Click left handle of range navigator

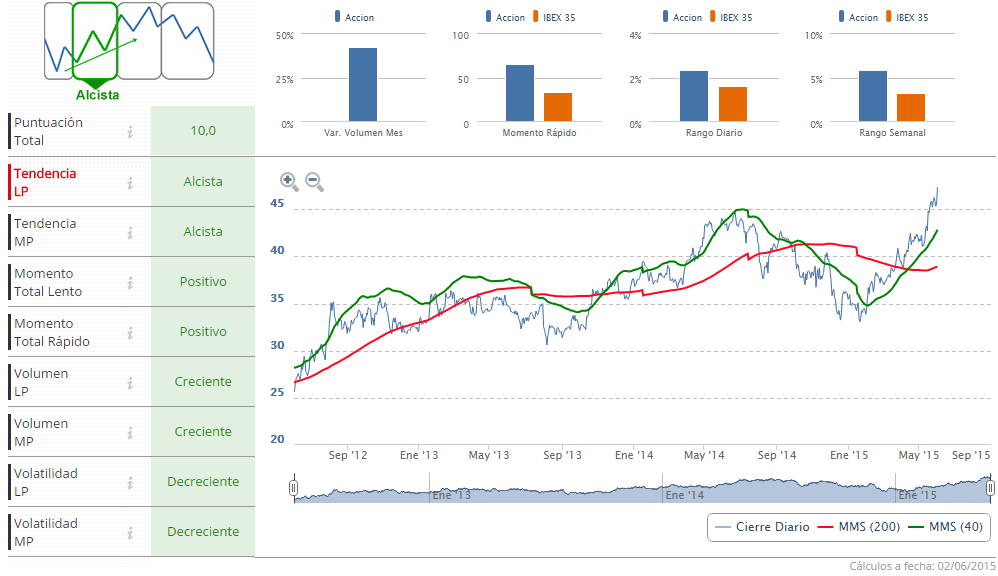293,488
